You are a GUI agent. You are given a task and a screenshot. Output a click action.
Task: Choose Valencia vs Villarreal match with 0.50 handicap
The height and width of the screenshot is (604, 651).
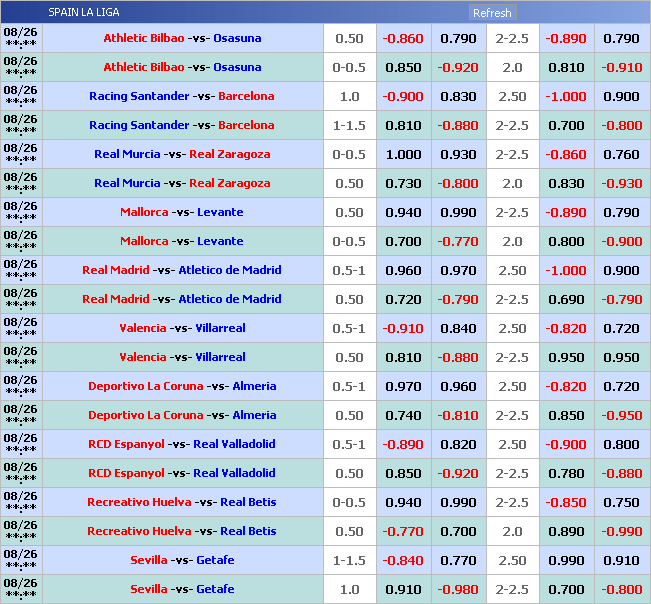tap(182, 357)
